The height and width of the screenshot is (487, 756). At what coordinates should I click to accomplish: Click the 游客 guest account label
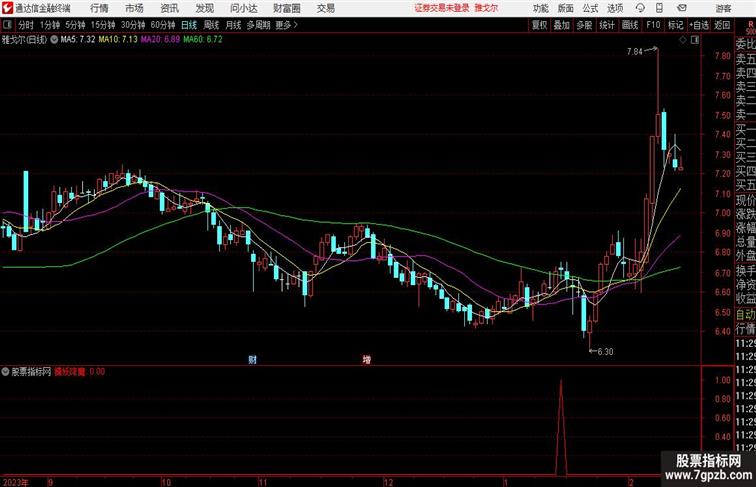point(723,8)
